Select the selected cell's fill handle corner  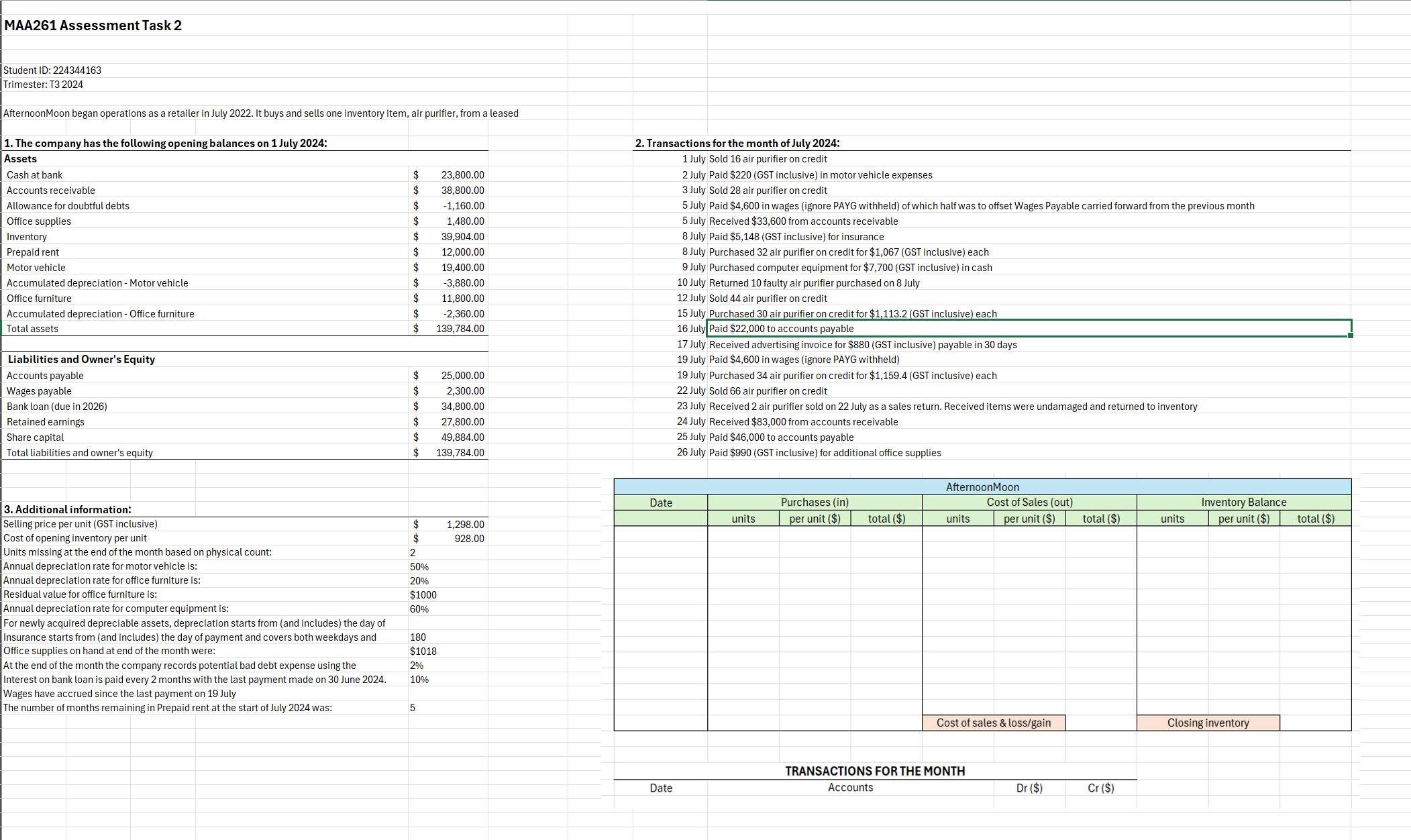click(x=1350, y=335)
